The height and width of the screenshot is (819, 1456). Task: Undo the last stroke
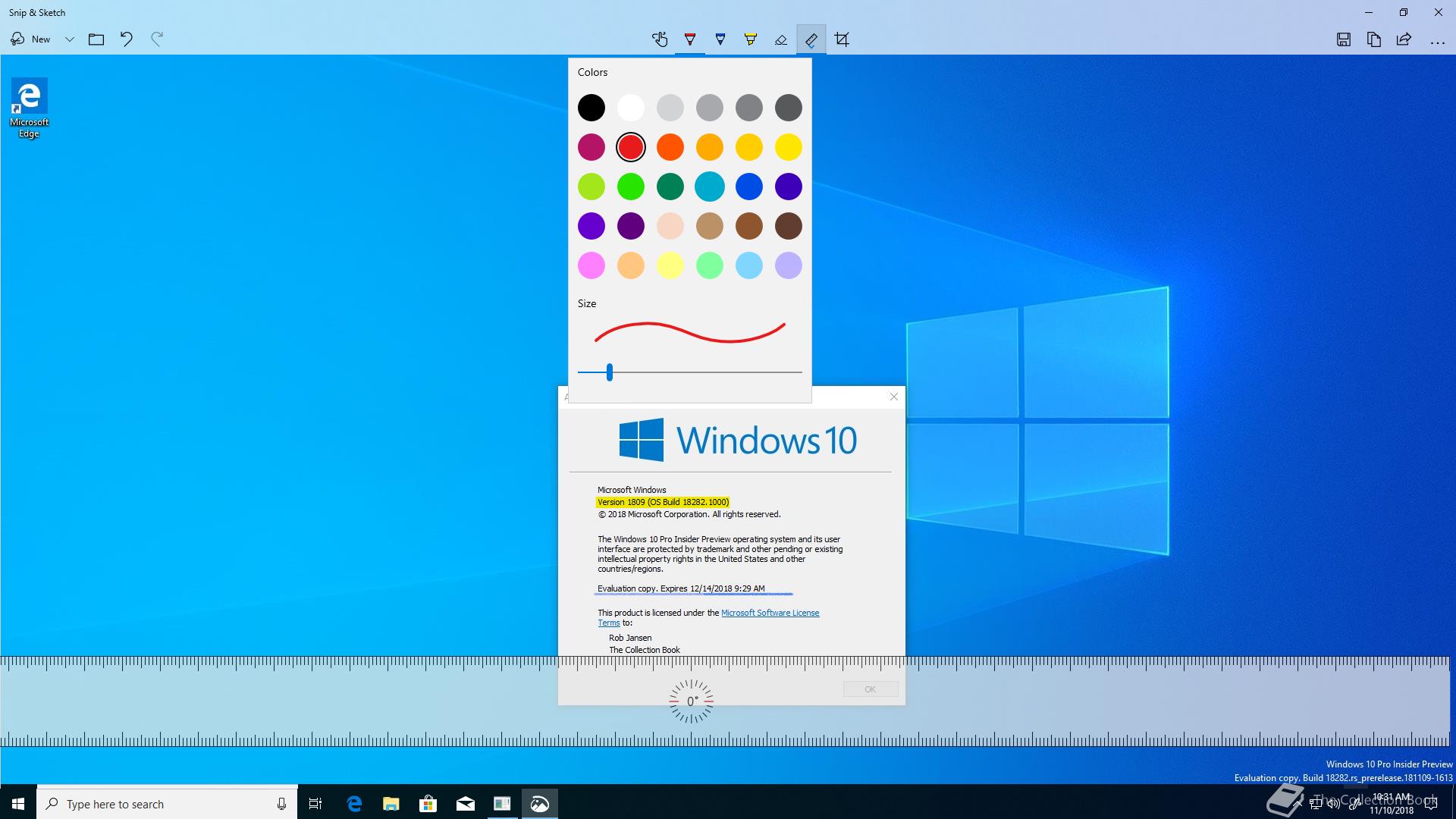pyautogui.click(x=127, y=39)
